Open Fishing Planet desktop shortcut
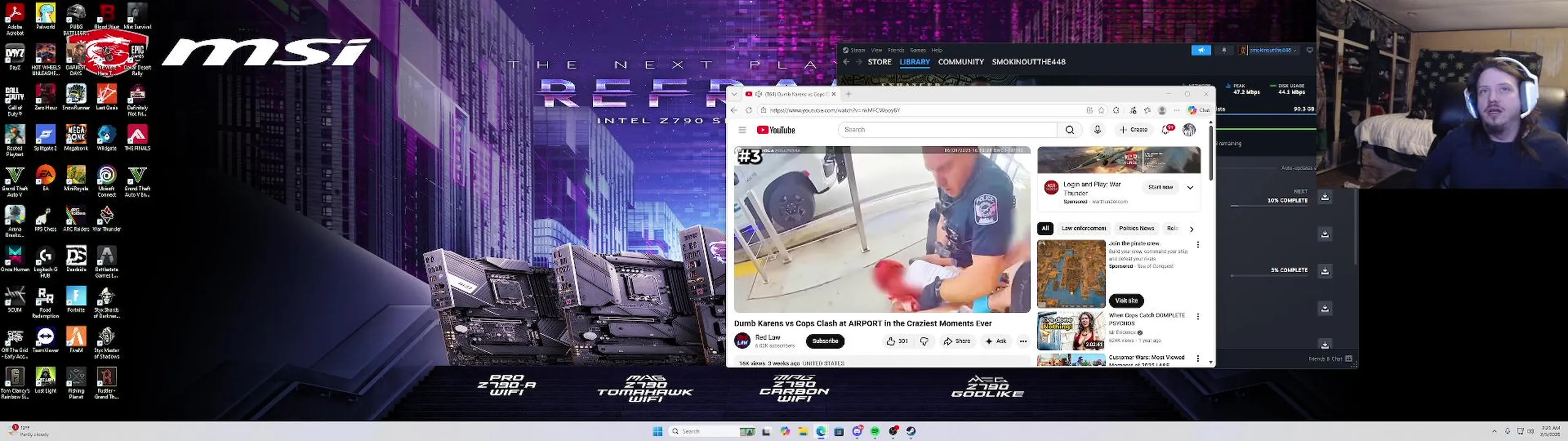The image size is (1568, 441). tap(76, 383)
